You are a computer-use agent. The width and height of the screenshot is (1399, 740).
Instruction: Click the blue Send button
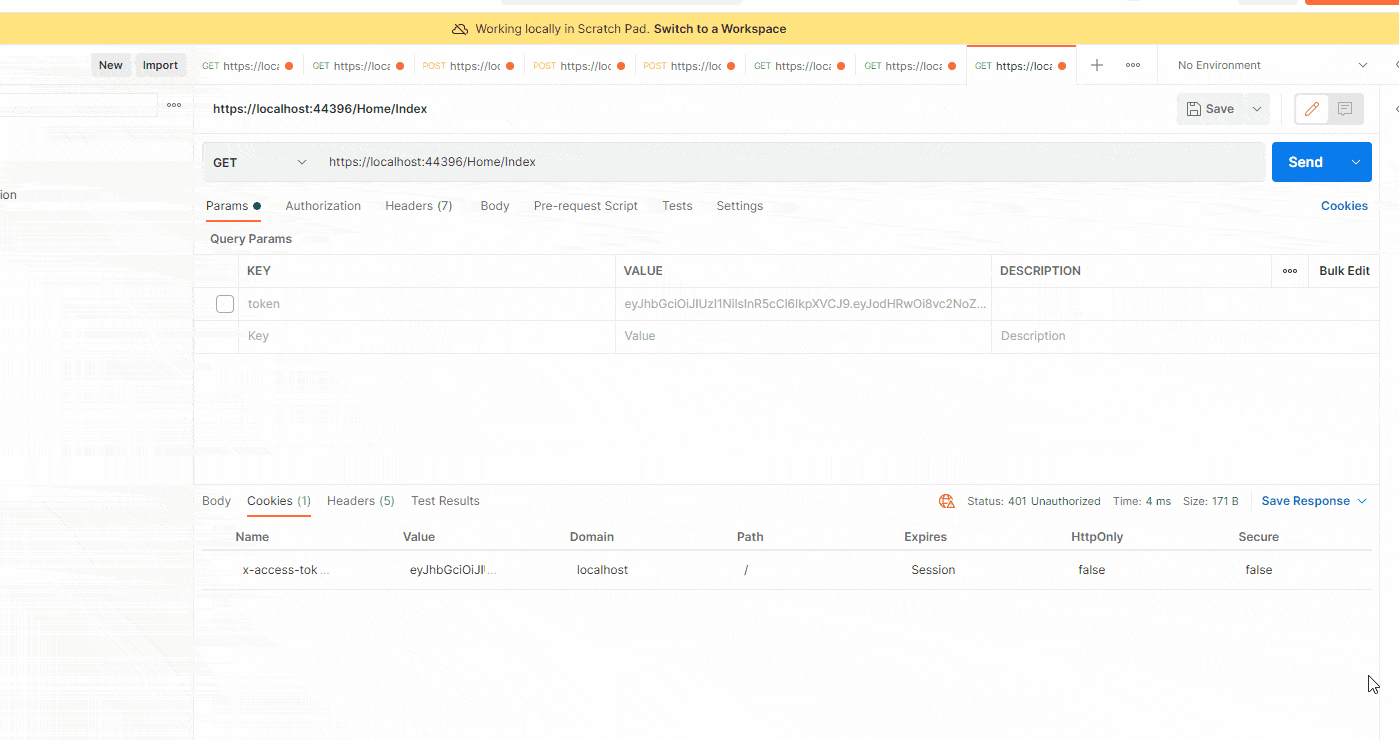(1306, 162)
